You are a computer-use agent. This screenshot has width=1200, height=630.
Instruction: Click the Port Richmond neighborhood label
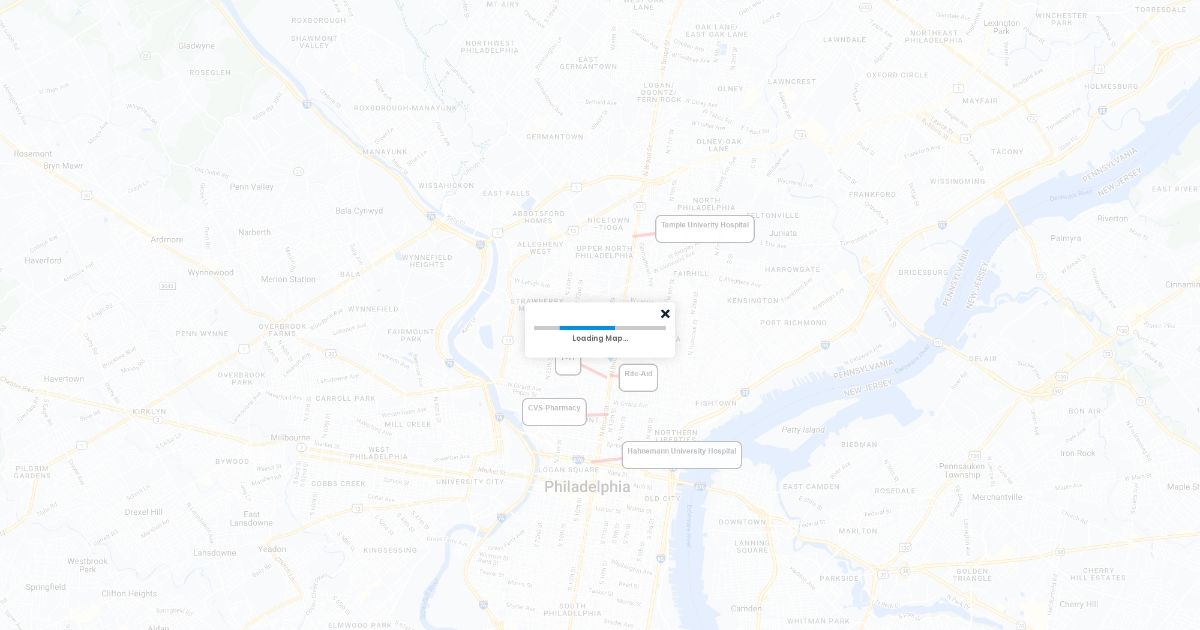[x=793, y=323]
